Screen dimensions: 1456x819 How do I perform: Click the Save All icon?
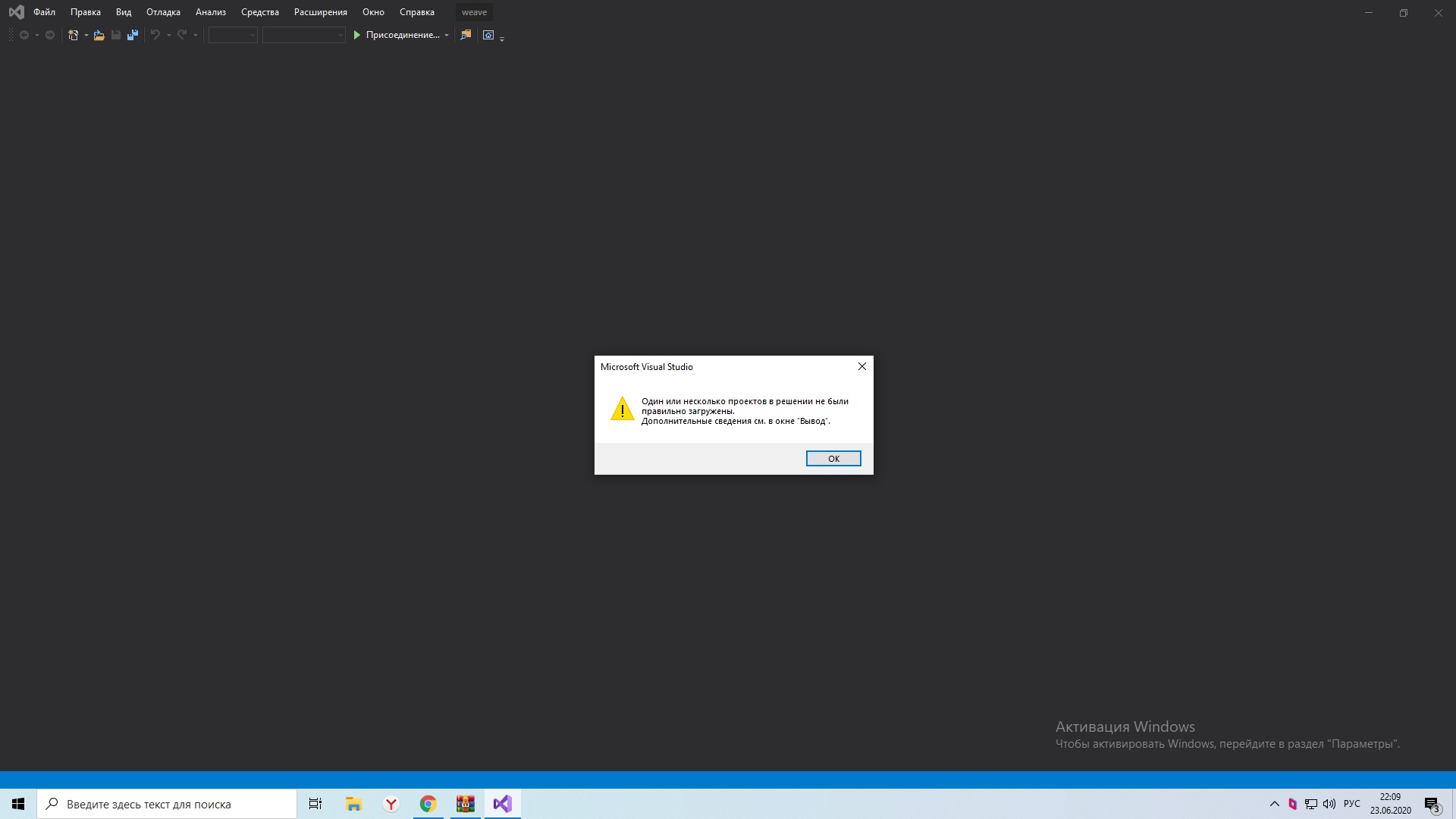click(x=133, y=35)
